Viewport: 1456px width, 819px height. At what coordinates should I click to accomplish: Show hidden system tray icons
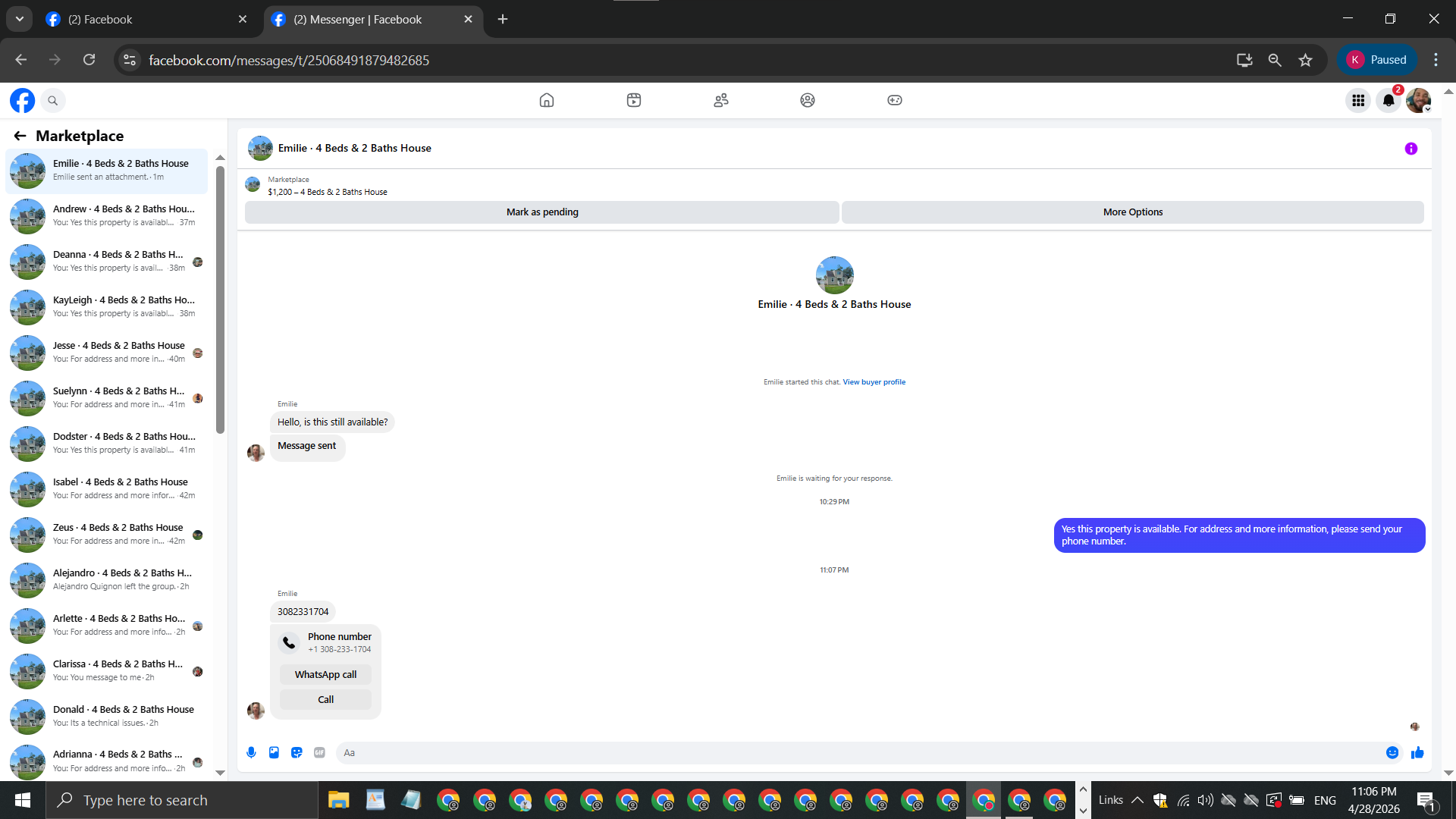tap(1137, 800)
